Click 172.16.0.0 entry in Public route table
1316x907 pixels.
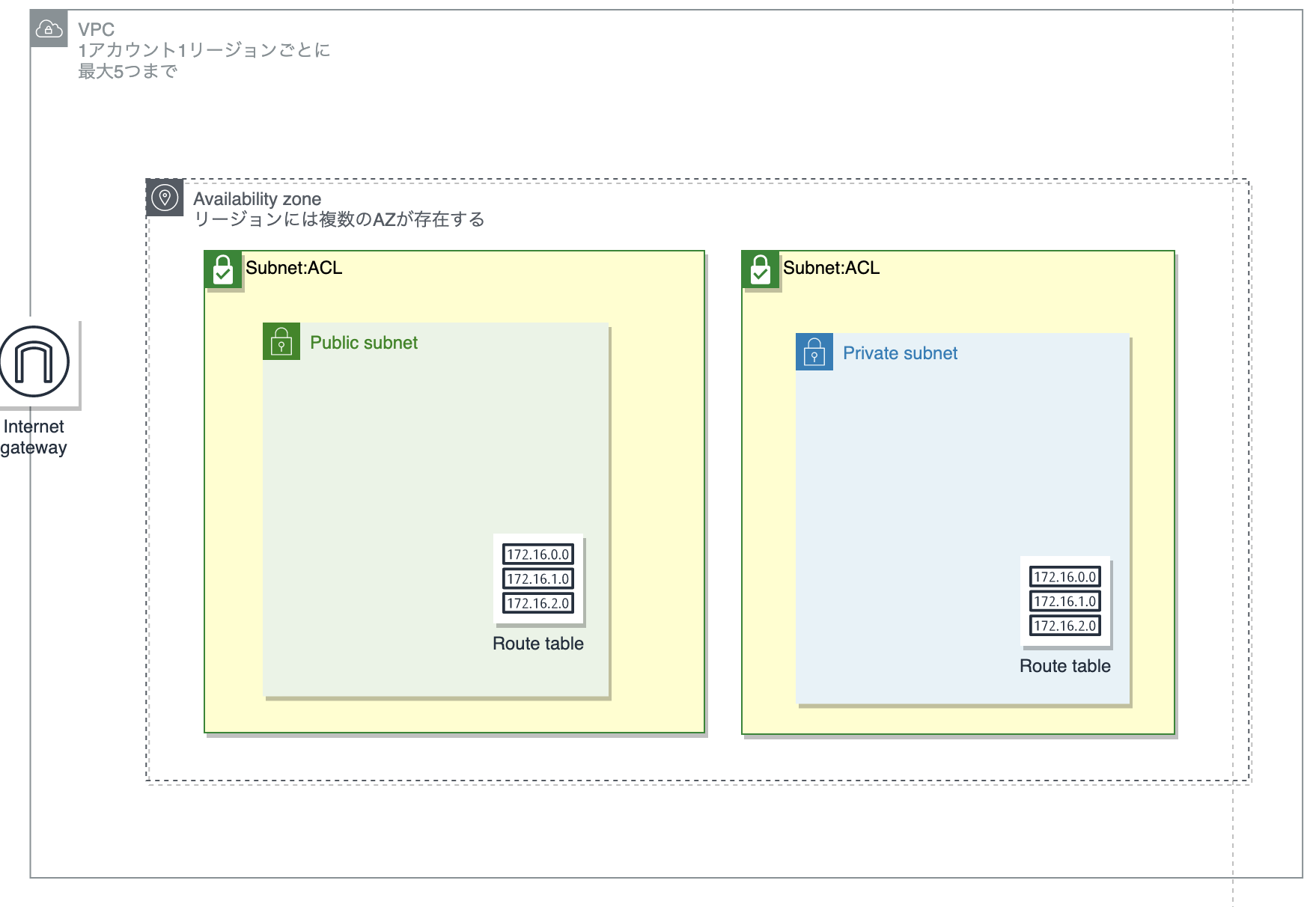click(538, 555)
